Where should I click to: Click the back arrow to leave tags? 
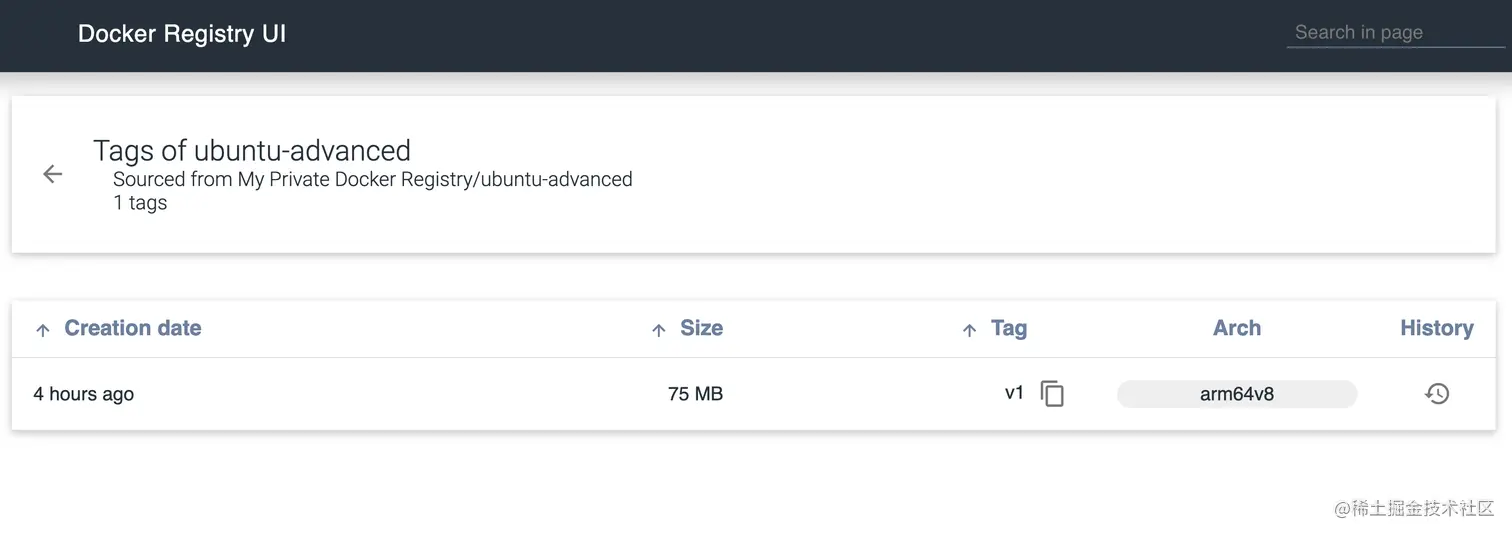pyautogui.click(x=53, y=174)
